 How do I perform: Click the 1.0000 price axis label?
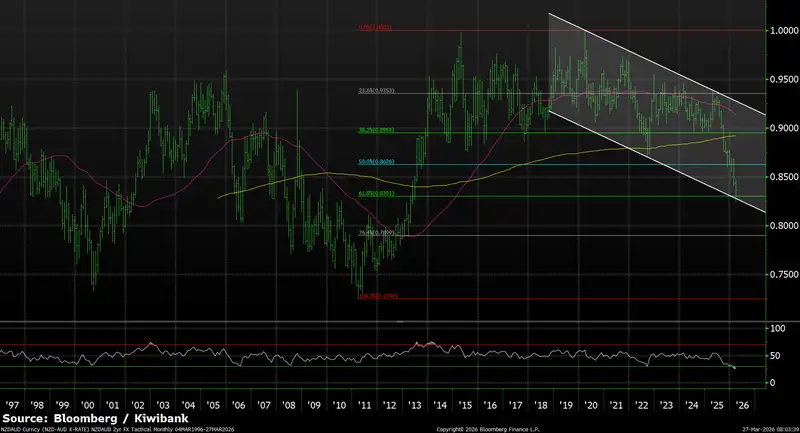point(782,30)
